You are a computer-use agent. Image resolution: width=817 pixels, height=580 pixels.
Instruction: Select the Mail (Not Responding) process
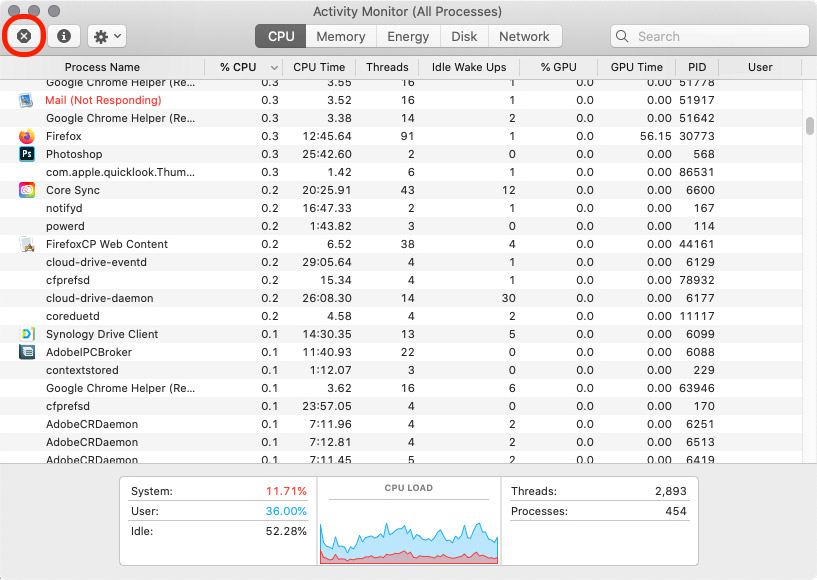(x=103, y=100)
